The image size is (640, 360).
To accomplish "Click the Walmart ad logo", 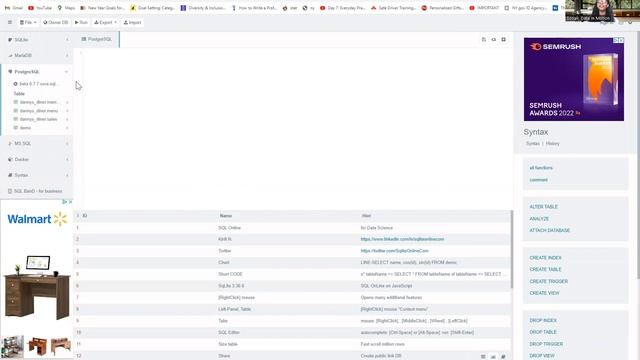I will pos(37,219).
